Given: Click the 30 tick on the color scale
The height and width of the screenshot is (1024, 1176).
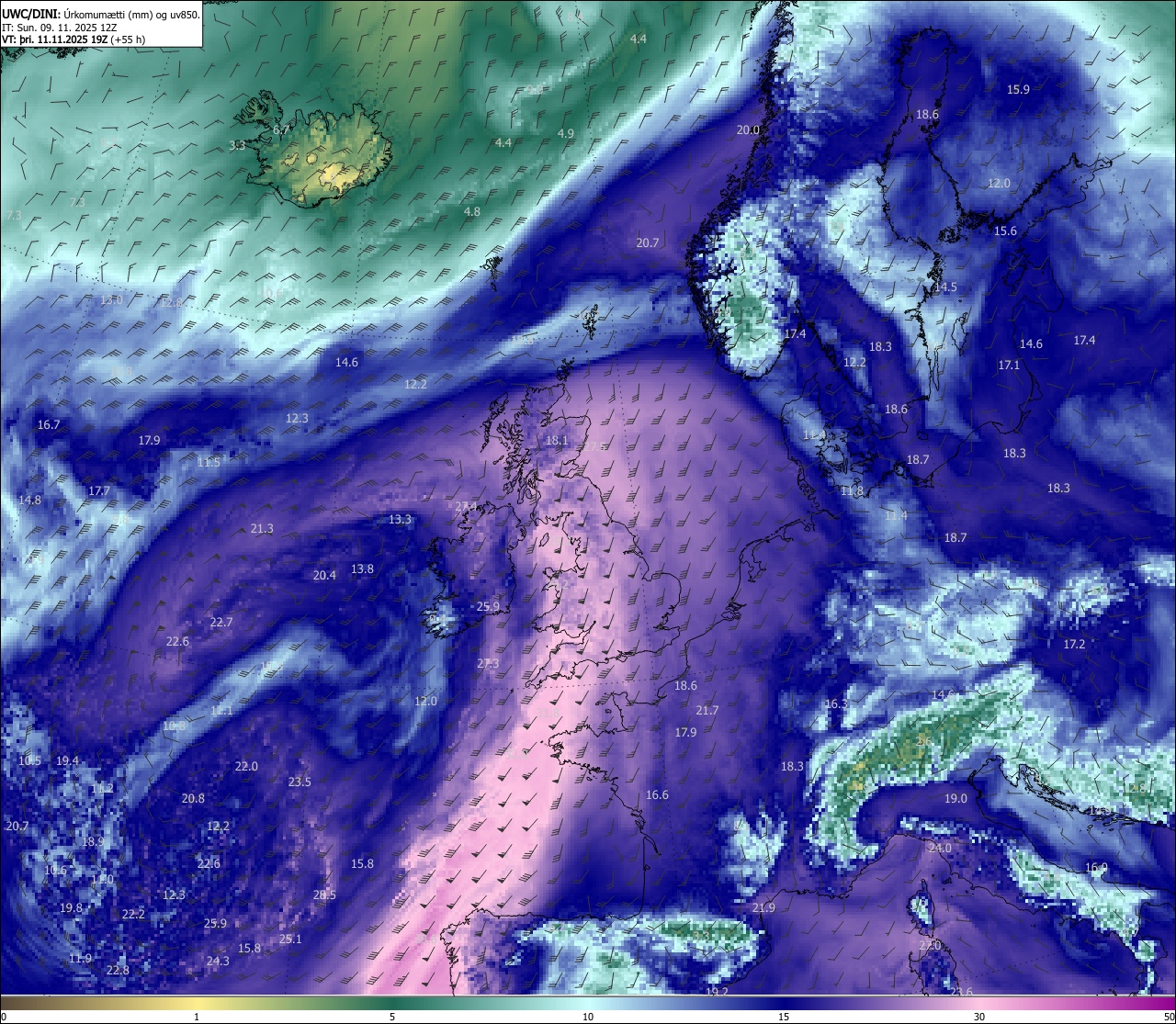Looking at the screenshot, I should tap(979, 1017).
